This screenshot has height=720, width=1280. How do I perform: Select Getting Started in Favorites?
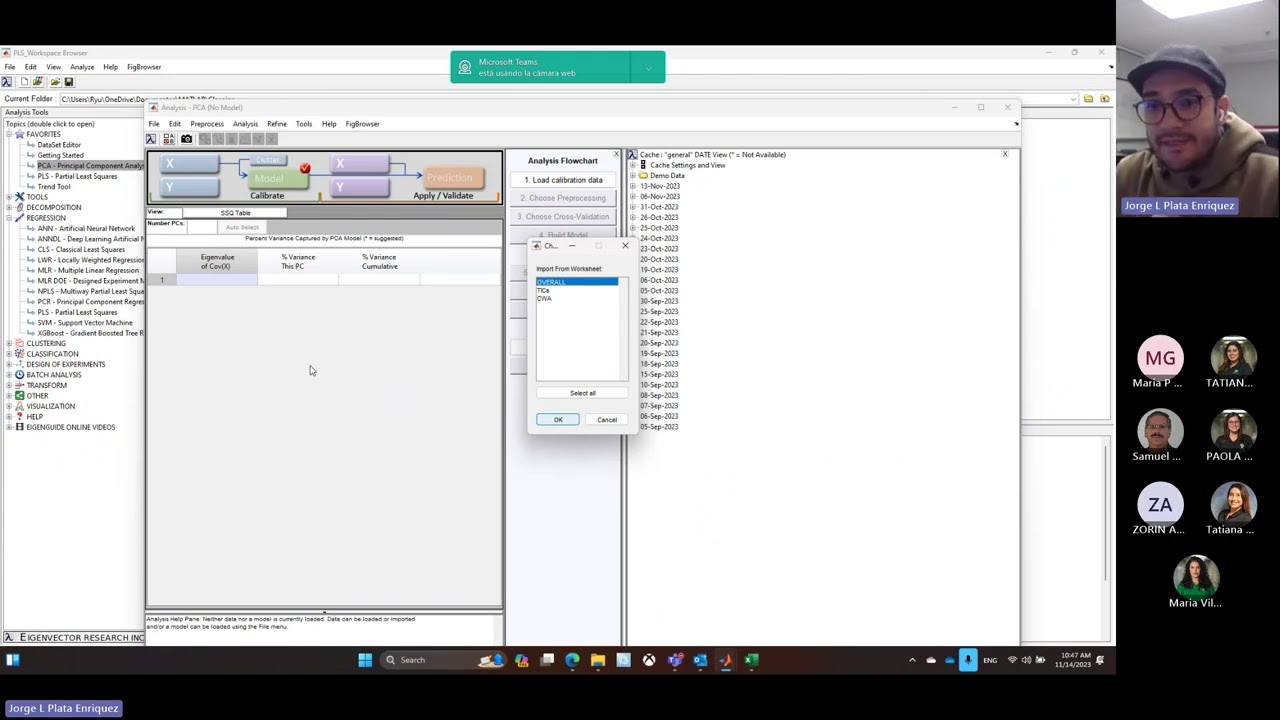tap(61, 155)
